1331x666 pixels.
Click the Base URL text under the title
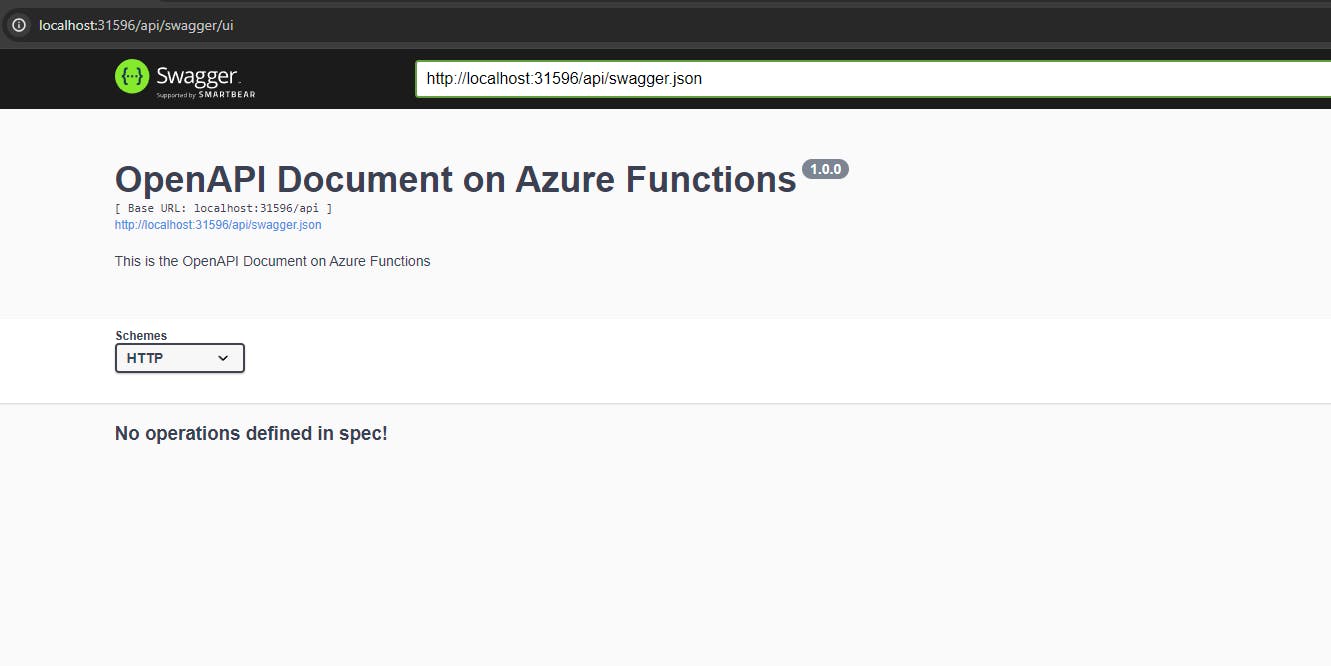[222, 208]
